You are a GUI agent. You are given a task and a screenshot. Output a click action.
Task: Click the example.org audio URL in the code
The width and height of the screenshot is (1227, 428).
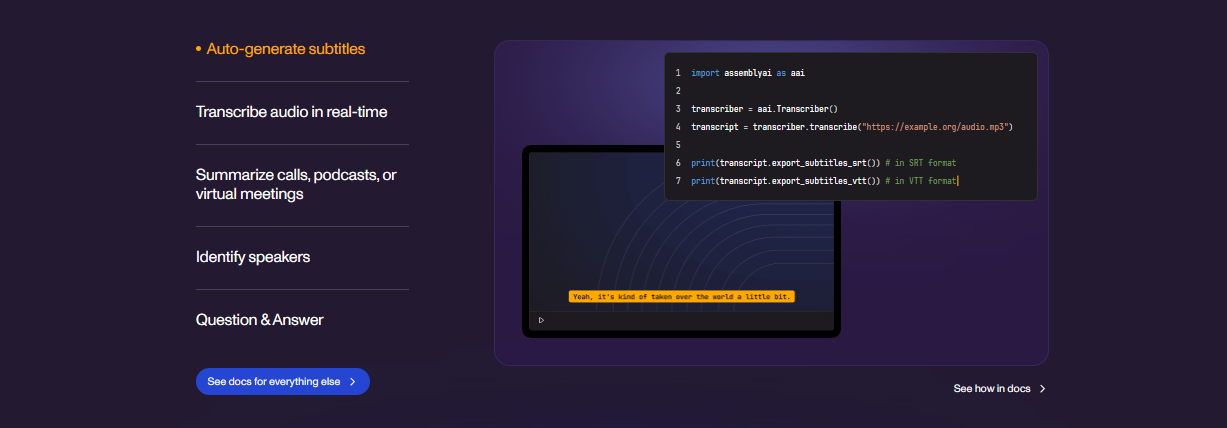937,127
